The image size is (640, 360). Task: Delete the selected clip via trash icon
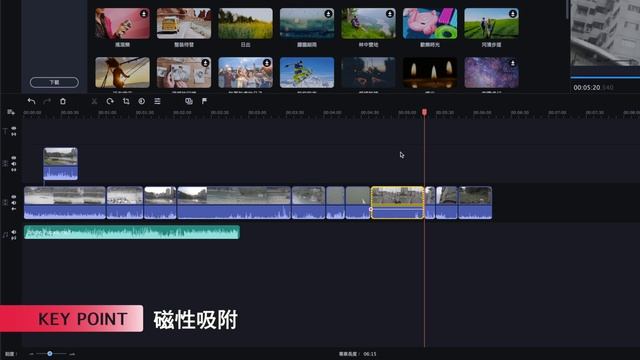point(63,101)
